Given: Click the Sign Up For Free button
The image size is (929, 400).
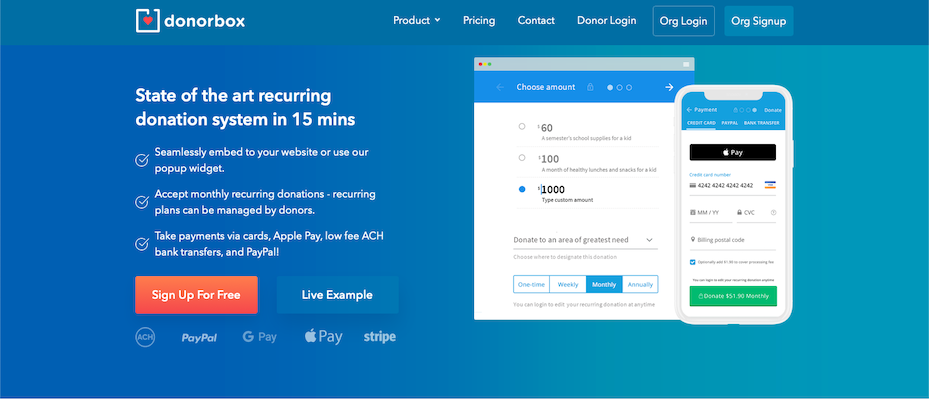Looking at the screenshot, I should tap(196, 295).
